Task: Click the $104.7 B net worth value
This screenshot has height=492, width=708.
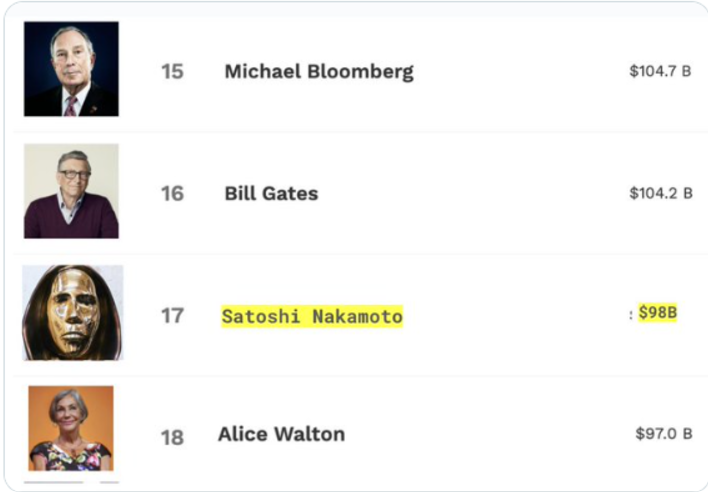Action: pos(660,71)
